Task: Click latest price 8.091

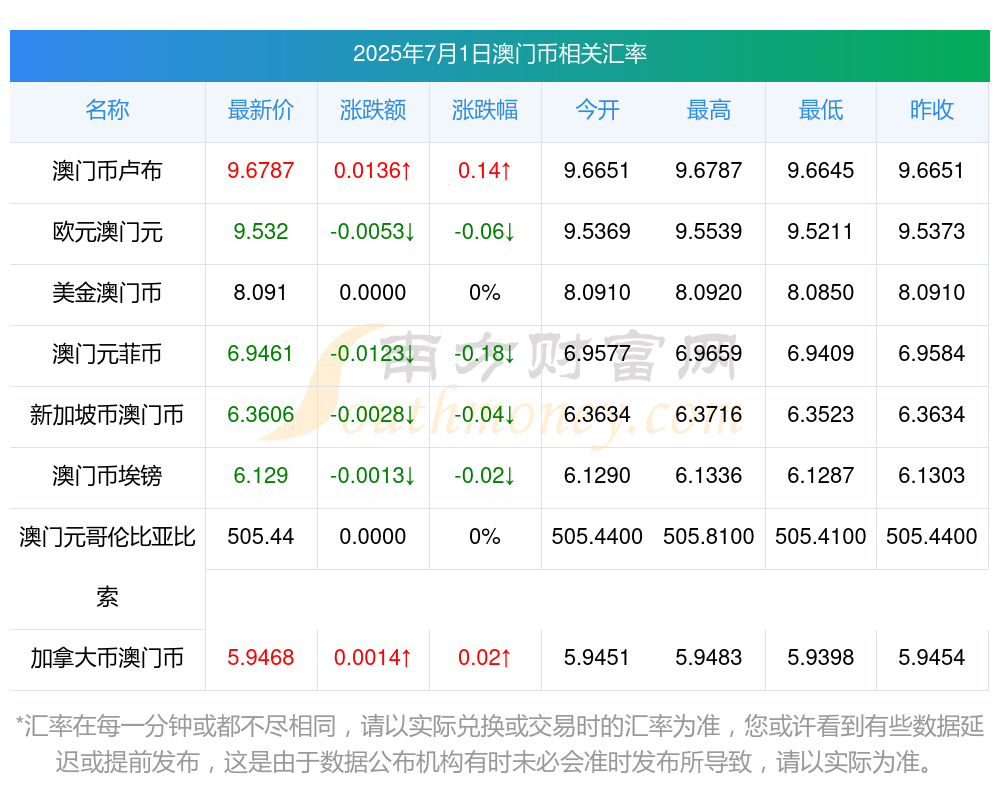Action: click(x=261, y=292)
